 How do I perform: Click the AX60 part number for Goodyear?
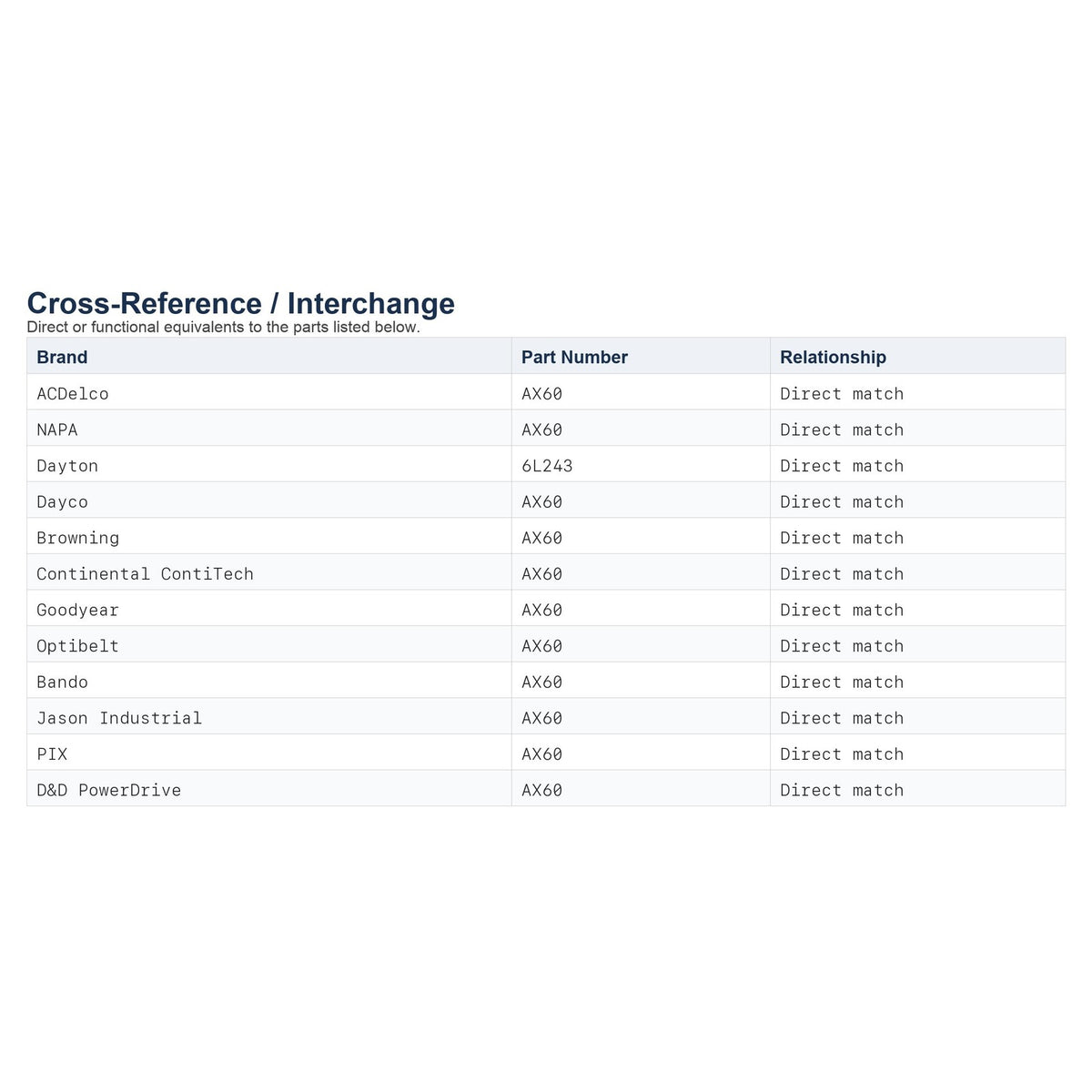[x=641, y=610]
